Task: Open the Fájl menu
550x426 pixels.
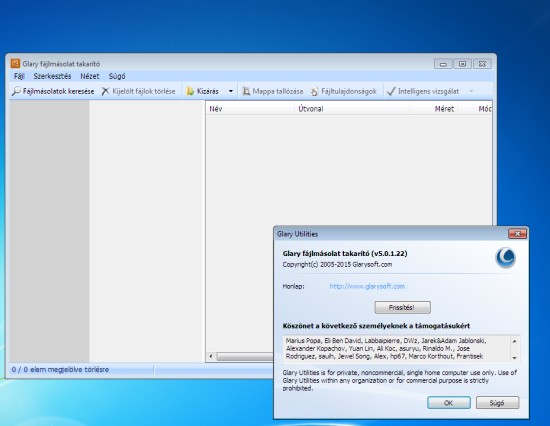Action: click(19, 76)
